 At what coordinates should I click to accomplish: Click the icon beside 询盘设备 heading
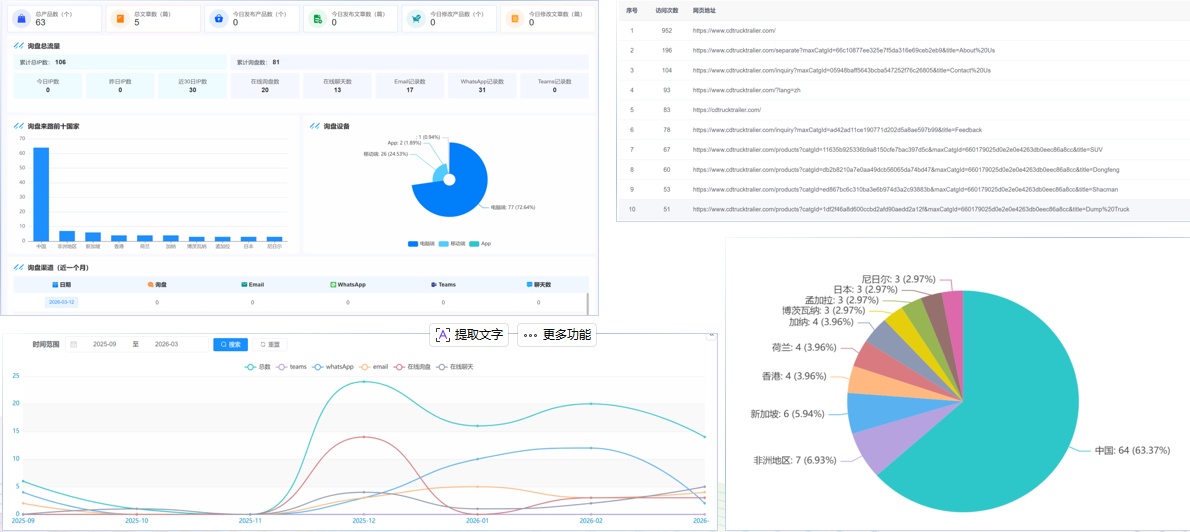coord(315,126)
